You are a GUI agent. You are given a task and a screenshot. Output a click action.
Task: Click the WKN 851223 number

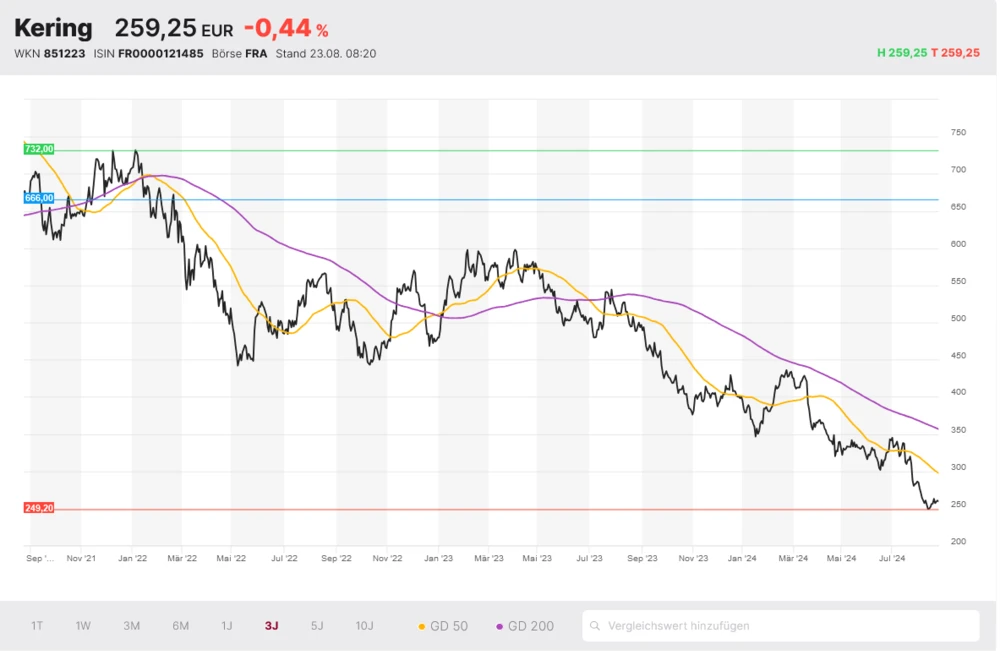coord(64,53)
